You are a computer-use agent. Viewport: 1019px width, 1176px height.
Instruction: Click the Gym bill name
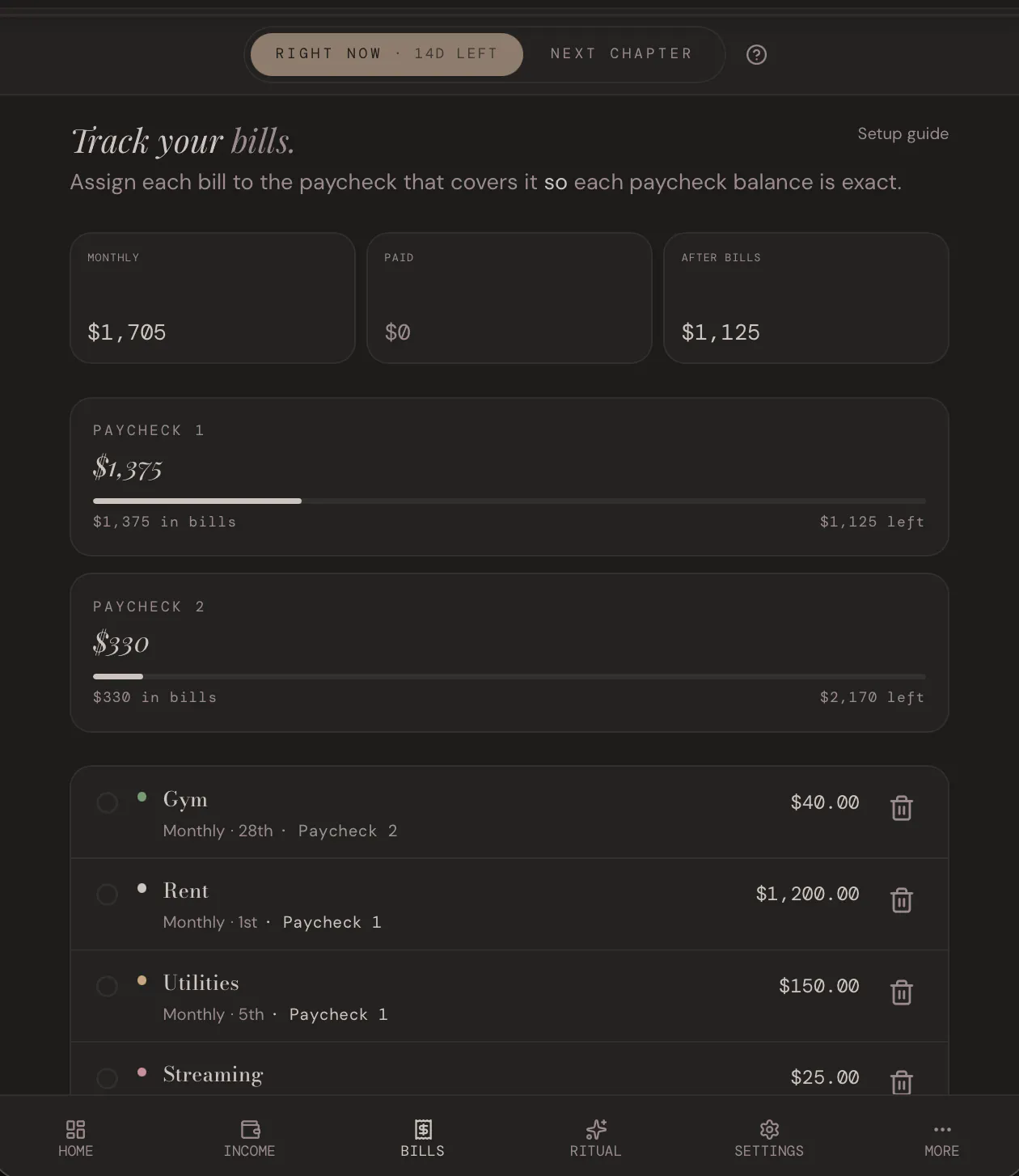coord(185,800)
